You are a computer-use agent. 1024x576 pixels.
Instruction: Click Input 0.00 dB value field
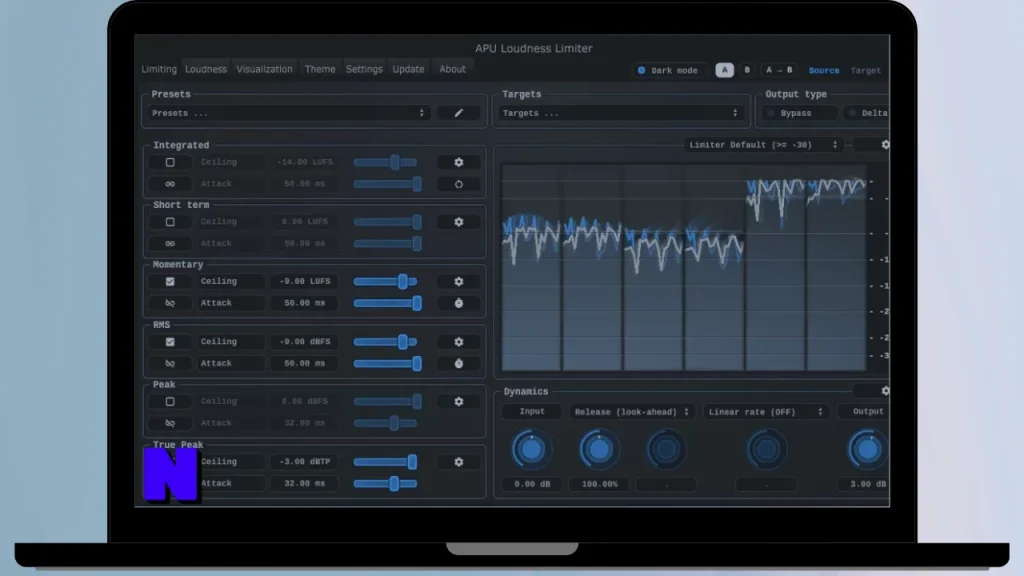coord(532,484)
